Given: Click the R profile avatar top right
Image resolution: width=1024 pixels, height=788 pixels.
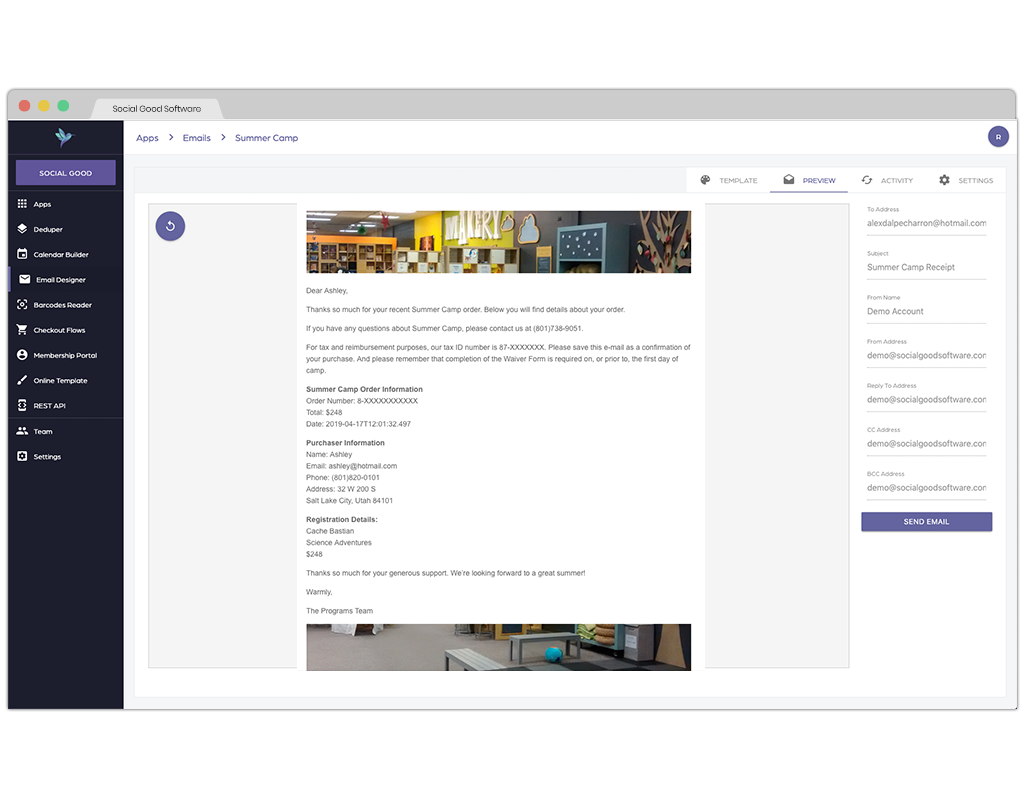Looking at the screenshot, I should click(998, 136).
